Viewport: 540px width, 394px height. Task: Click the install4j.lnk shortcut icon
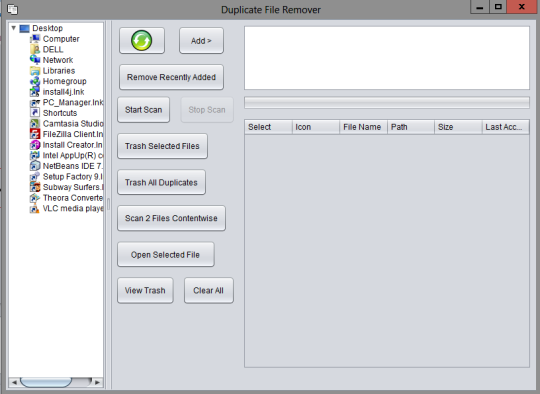pyautogui.click(x=35, y=92)
